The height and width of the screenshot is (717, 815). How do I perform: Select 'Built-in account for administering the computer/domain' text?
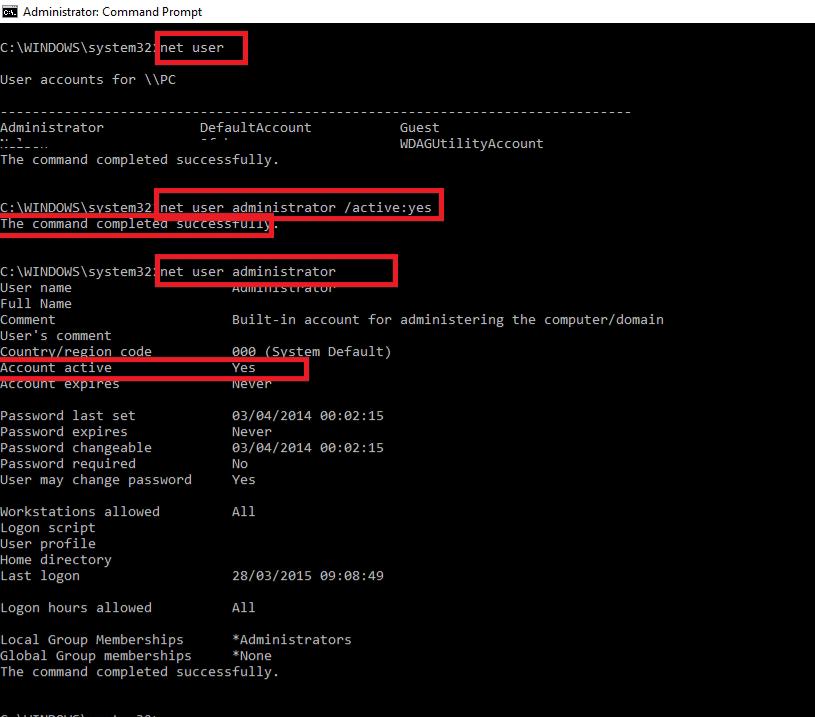coord(448,320)
